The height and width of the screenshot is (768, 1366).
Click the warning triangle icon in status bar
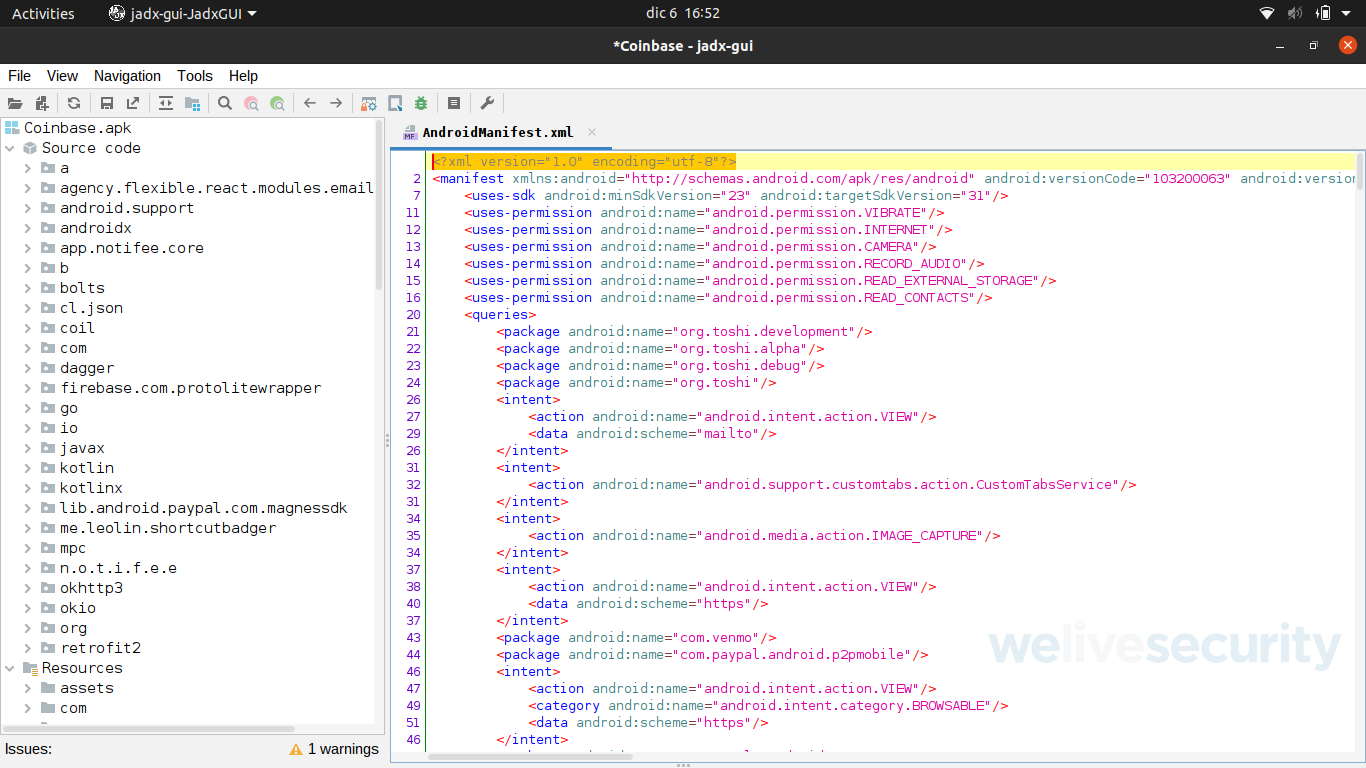(296, 749)
